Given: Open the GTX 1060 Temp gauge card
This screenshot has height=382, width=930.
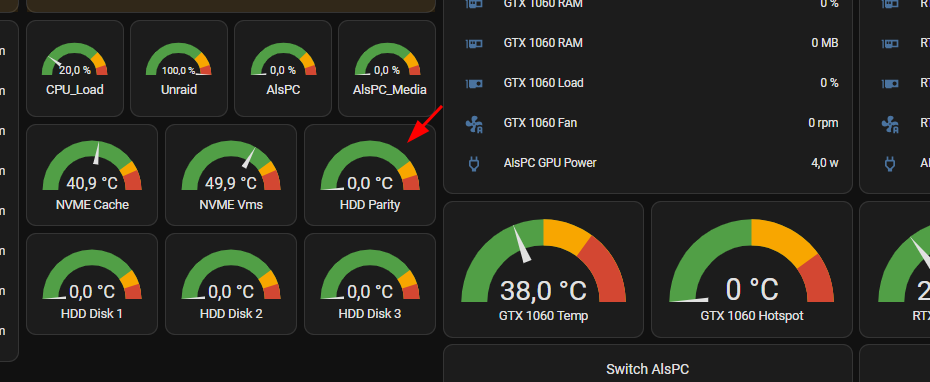Looking at the screenshot, I should 543,269.
